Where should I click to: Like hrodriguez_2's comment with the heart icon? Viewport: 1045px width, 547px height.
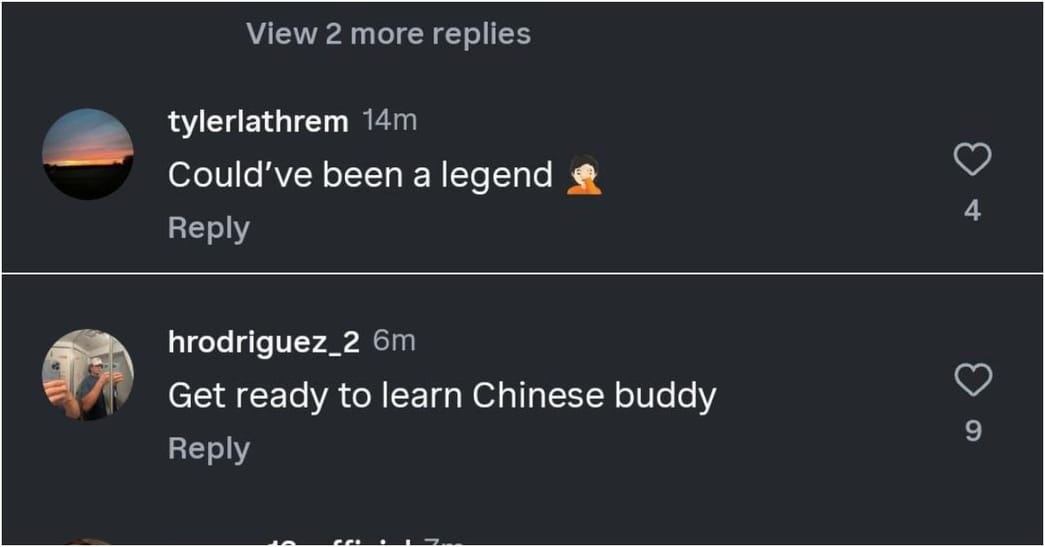(973, 380)
